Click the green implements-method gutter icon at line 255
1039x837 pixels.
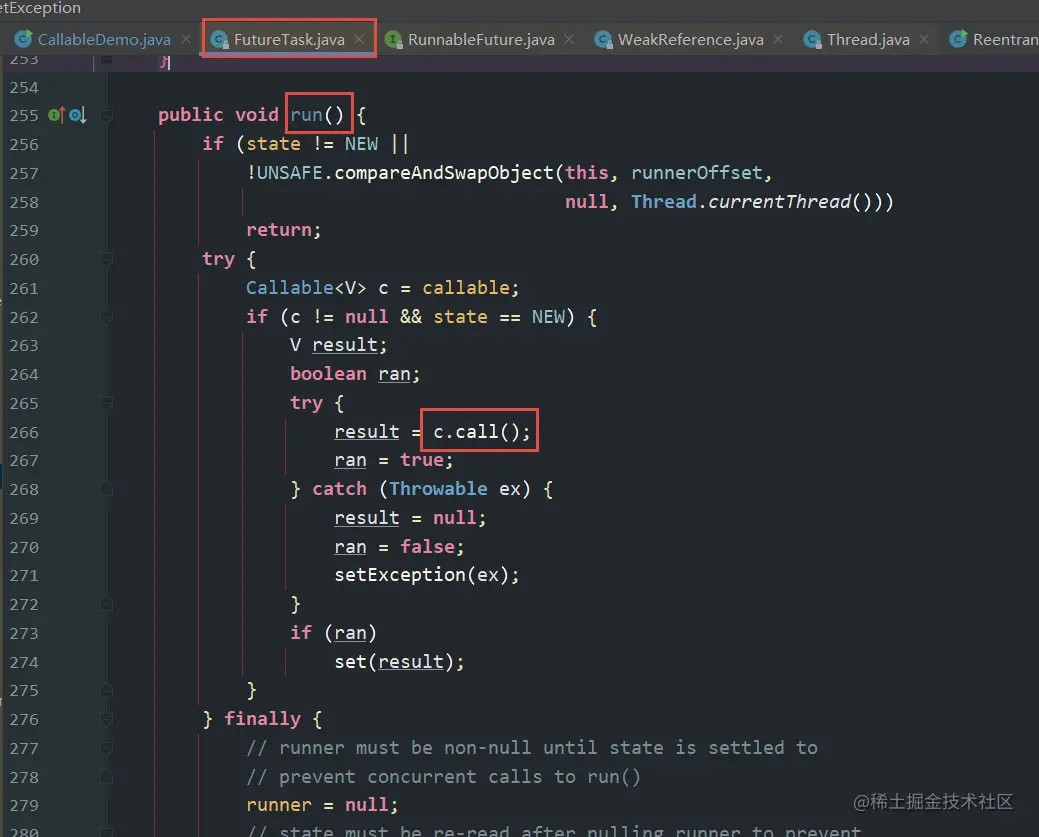click(56, 115)
